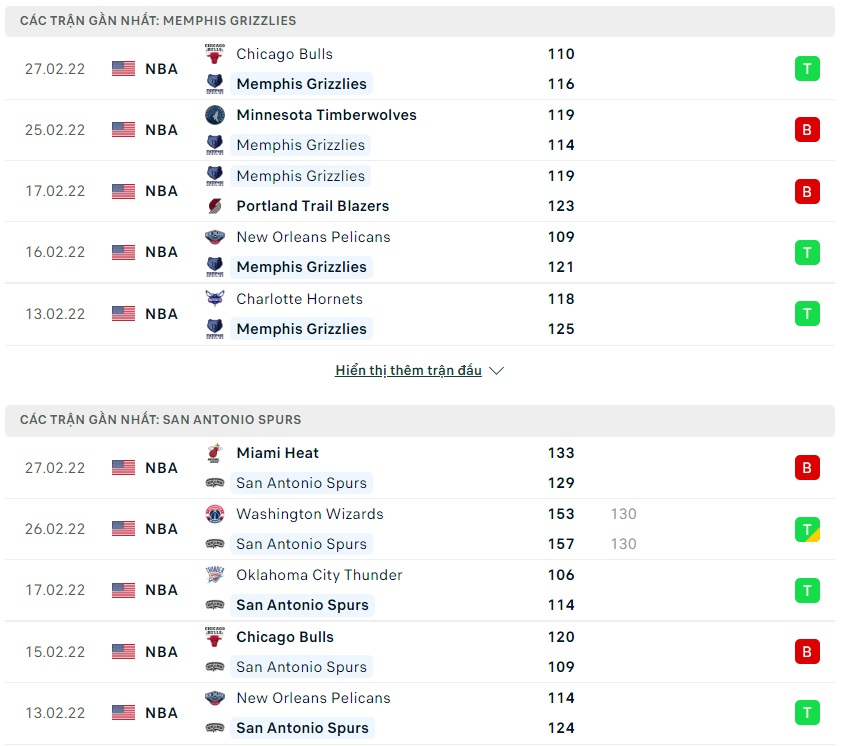Open the San Antonio Spurs recent matches header
Screen dimensions: 843x746
pos(160,420)
